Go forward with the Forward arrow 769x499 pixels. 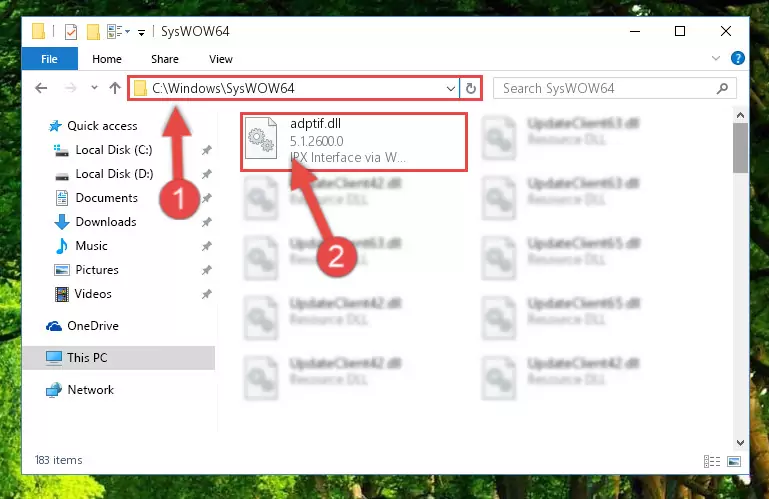(x=71, y=88)
